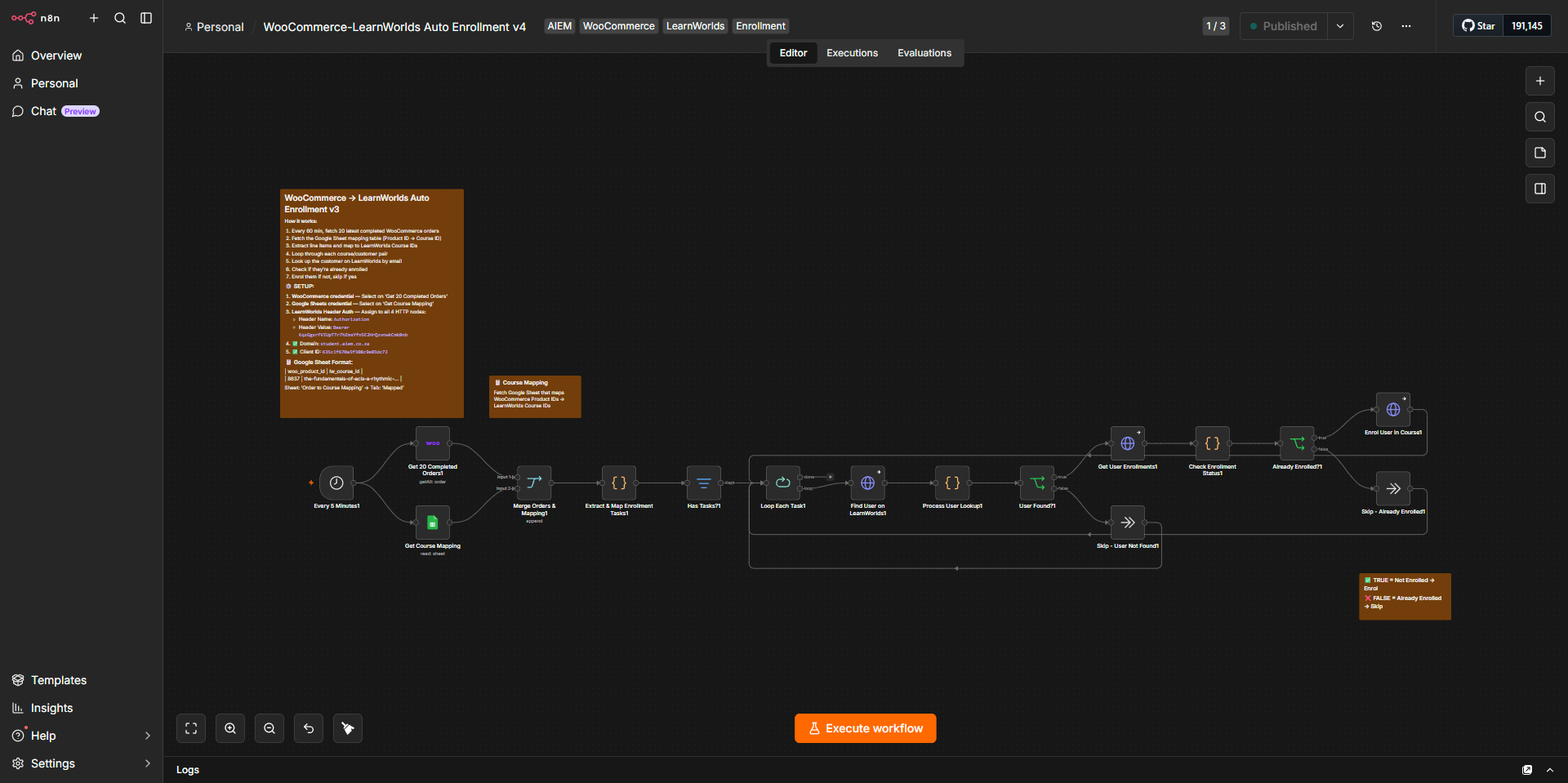Screen dimensions: 1568x783
Task: Select Find User on LearnWorlds1 node
Action: (x=868, y=483)
